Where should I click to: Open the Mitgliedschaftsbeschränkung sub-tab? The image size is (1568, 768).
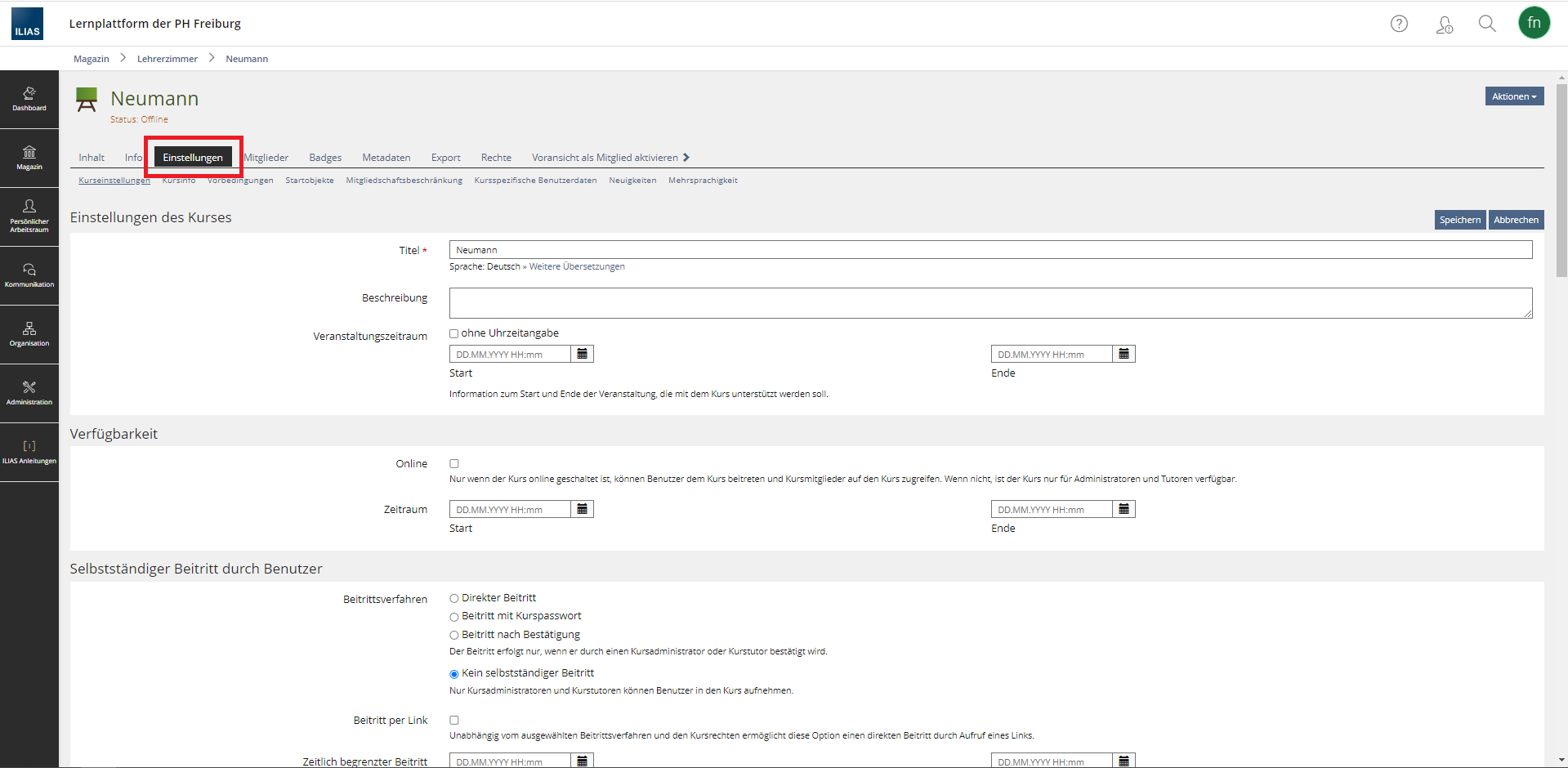coord(404,181)
